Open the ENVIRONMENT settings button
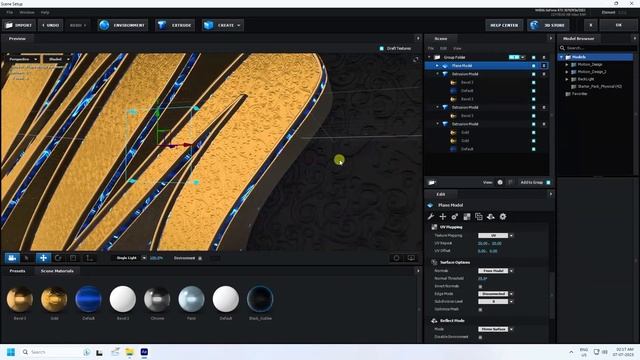640x360 pixels. [122, 25]
